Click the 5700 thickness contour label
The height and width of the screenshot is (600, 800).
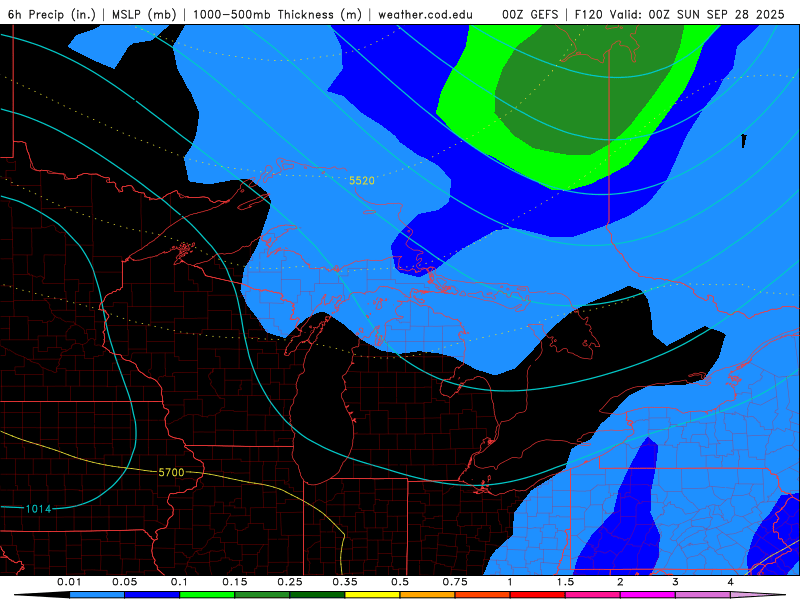click(171, 472)
